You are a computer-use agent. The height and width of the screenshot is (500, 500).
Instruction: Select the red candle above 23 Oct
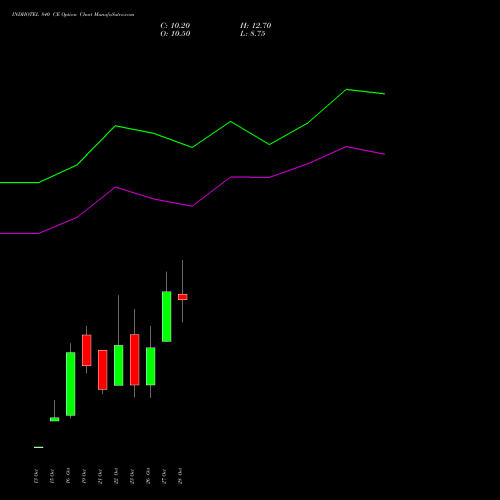(135, 360)
